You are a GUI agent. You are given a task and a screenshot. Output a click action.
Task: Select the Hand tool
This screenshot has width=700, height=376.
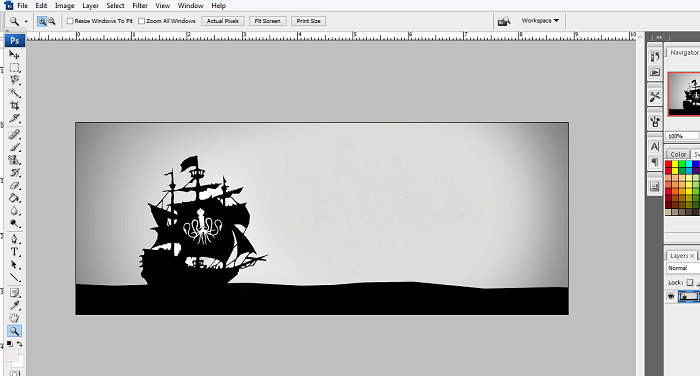tap(14, 318)
